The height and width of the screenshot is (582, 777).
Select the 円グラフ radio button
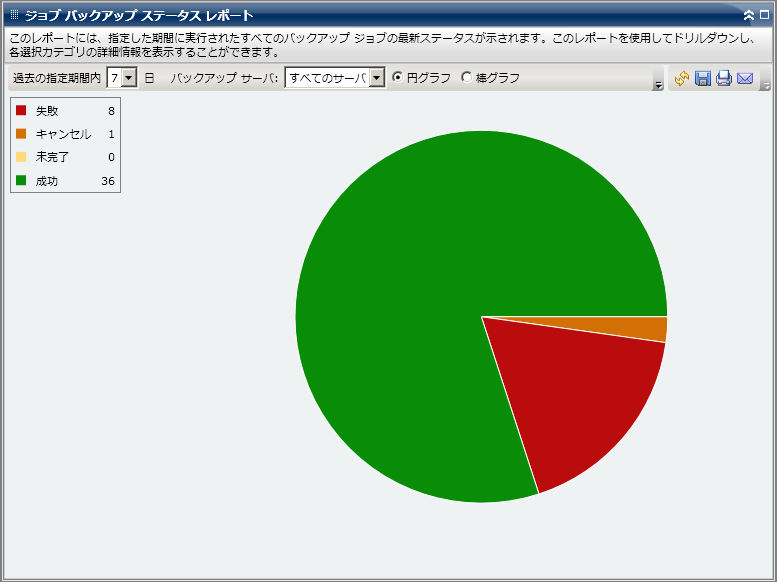tap(397, 77)
